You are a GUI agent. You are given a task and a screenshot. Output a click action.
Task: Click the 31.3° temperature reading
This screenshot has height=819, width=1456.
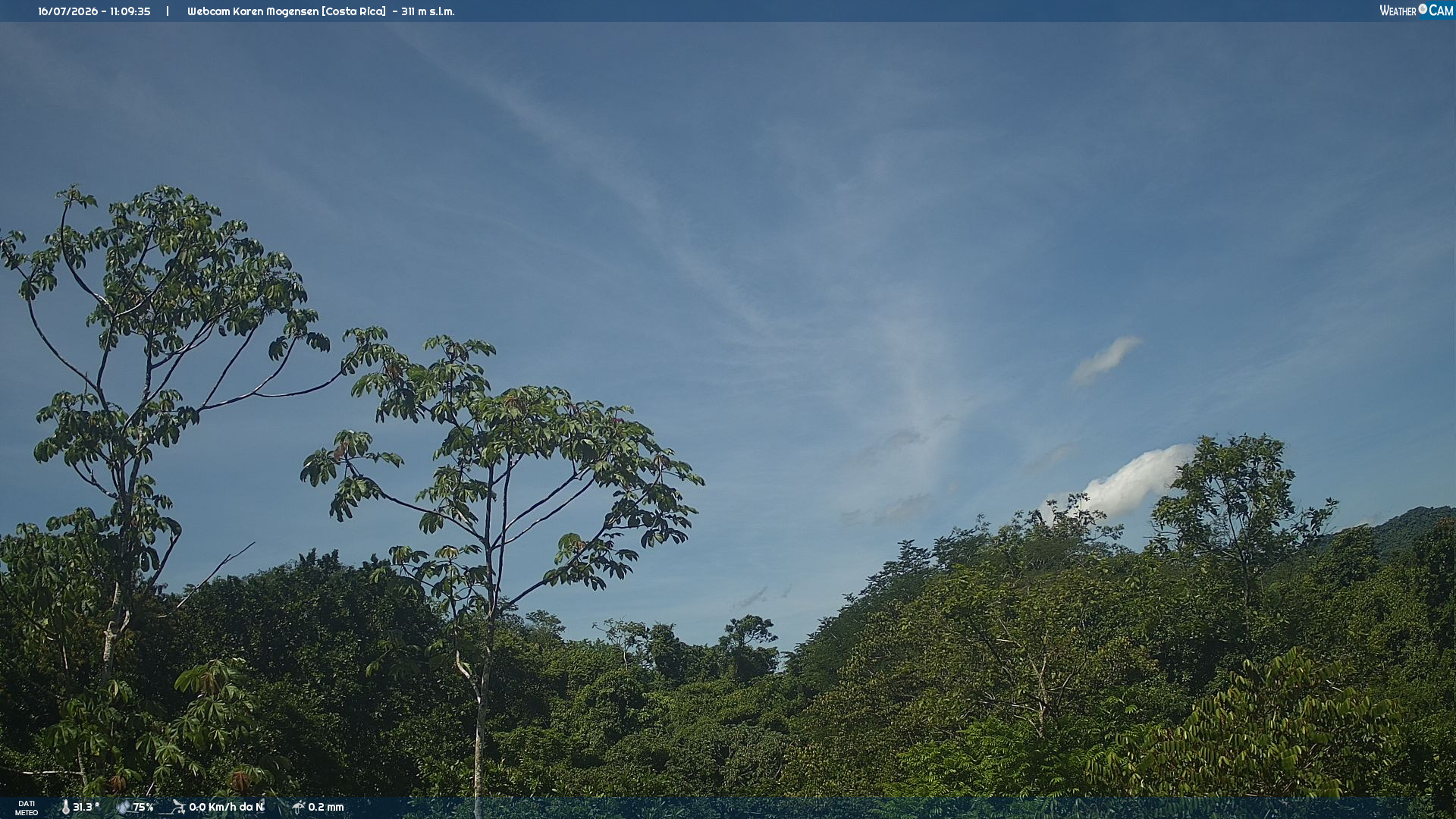[x=86, y=808]
